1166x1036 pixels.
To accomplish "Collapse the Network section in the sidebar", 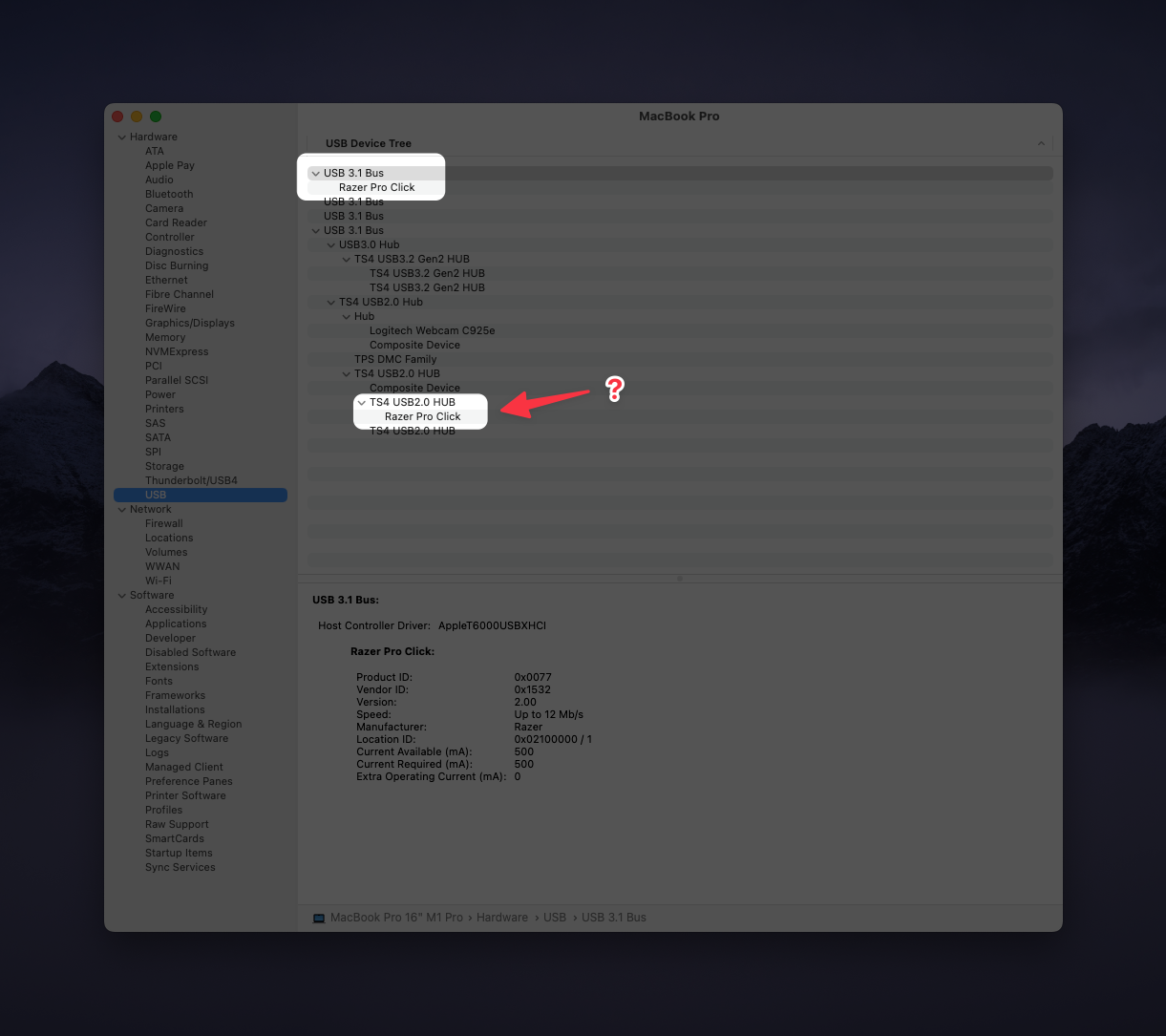I will [x=121, y=510].
